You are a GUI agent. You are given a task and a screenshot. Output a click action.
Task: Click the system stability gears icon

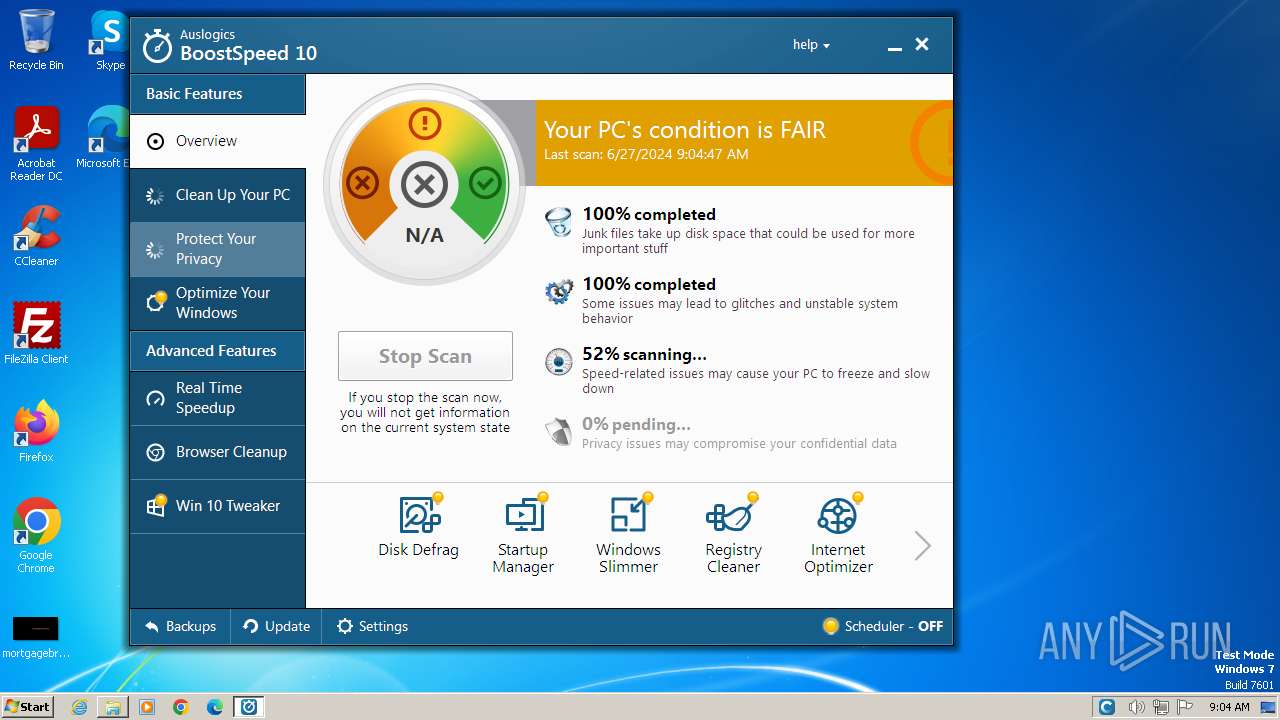point(559,292)
